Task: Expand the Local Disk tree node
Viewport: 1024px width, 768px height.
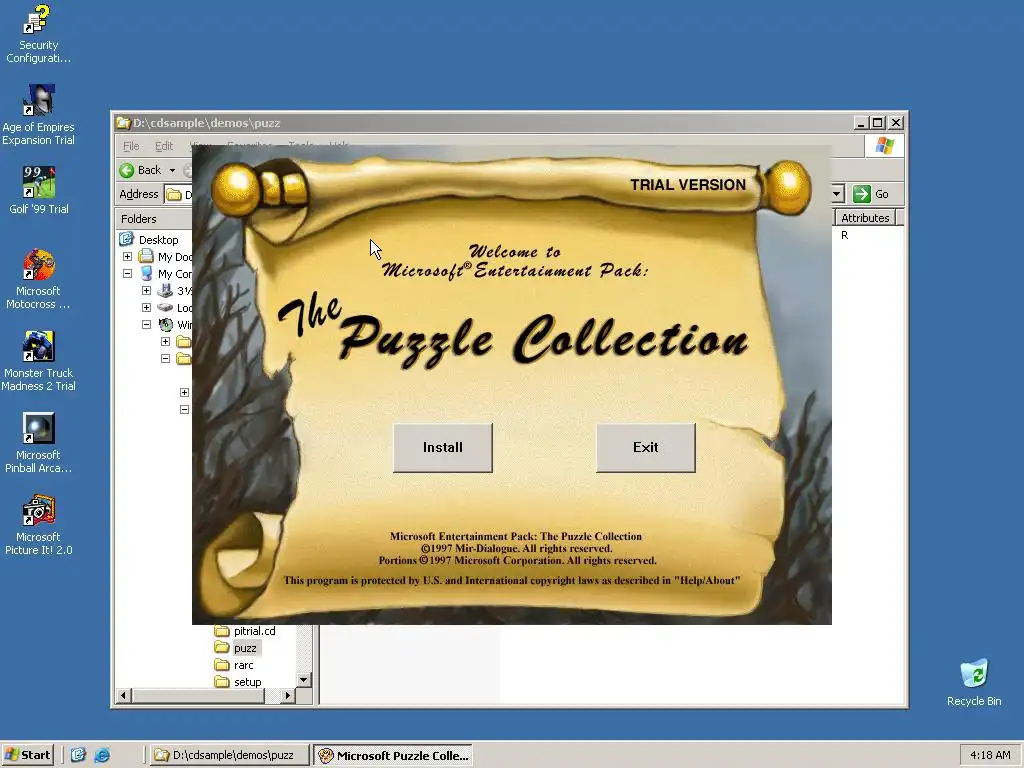Action: [x=146, y=308]
